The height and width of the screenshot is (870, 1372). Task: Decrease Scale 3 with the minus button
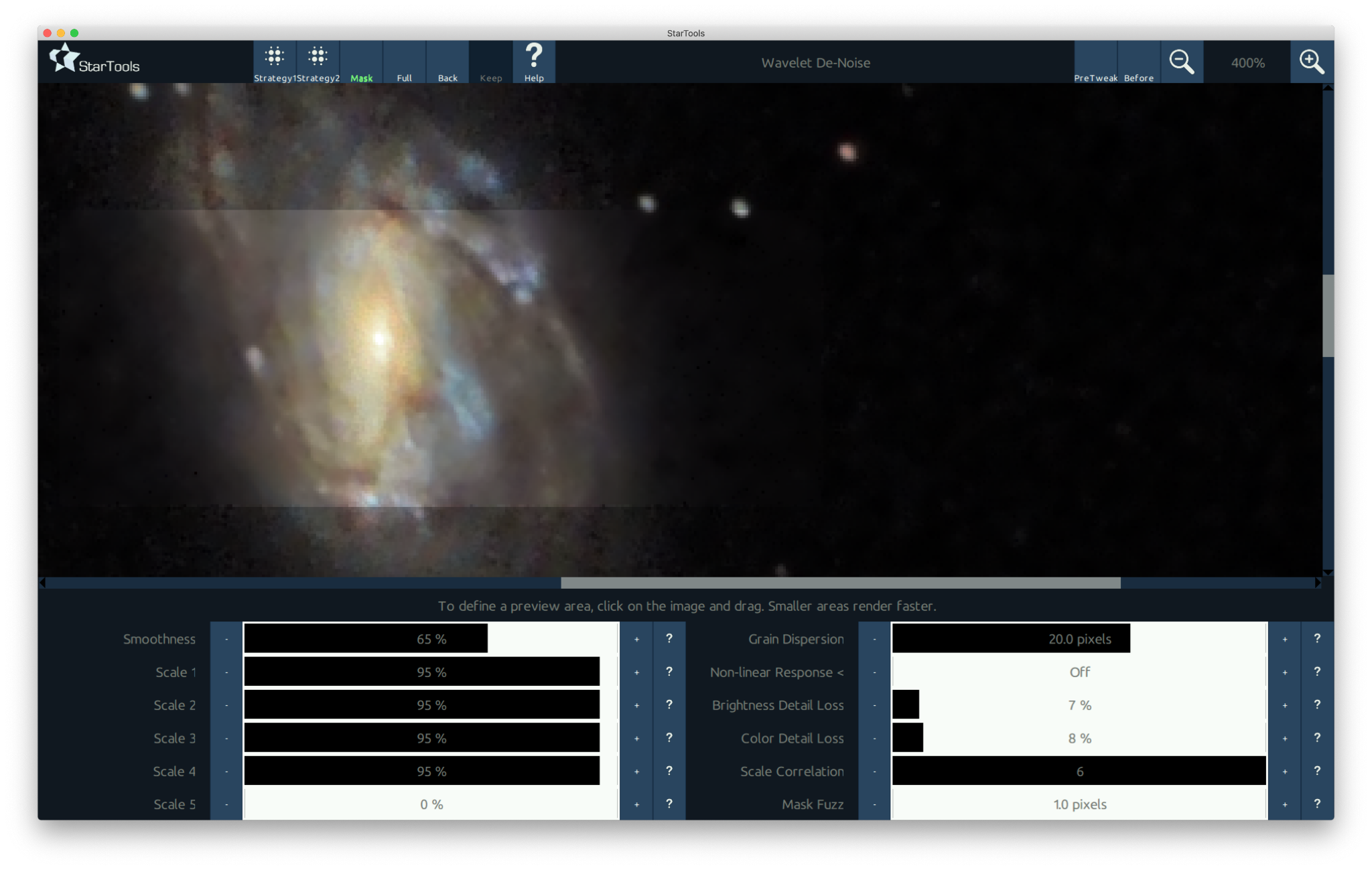coord(226,738)
